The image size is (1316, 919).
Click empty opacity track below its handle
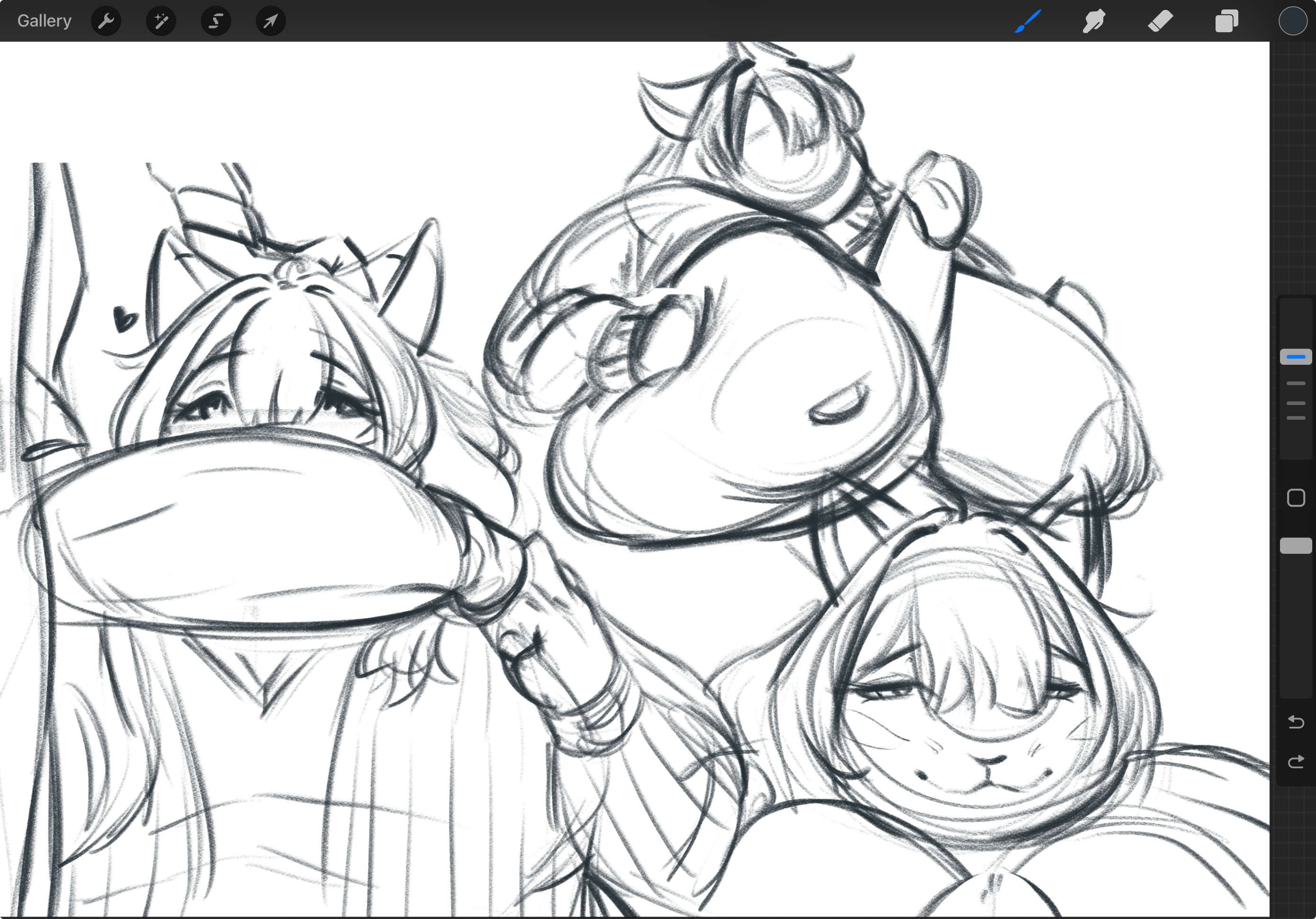(1295, 625)
